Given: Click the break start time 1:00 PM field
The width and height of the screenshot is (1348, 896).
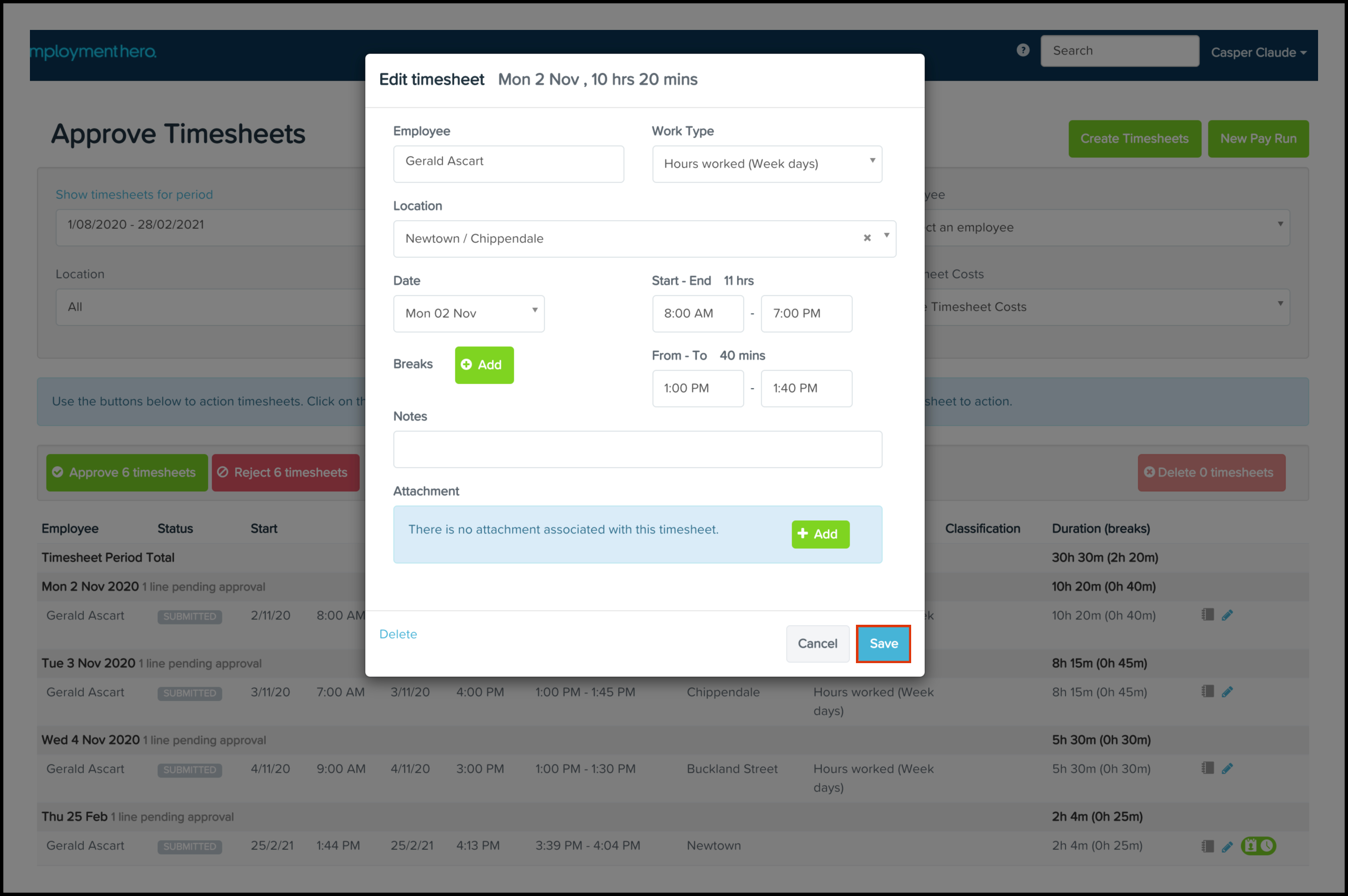Looking at the screenshot, I should [697, 388].
